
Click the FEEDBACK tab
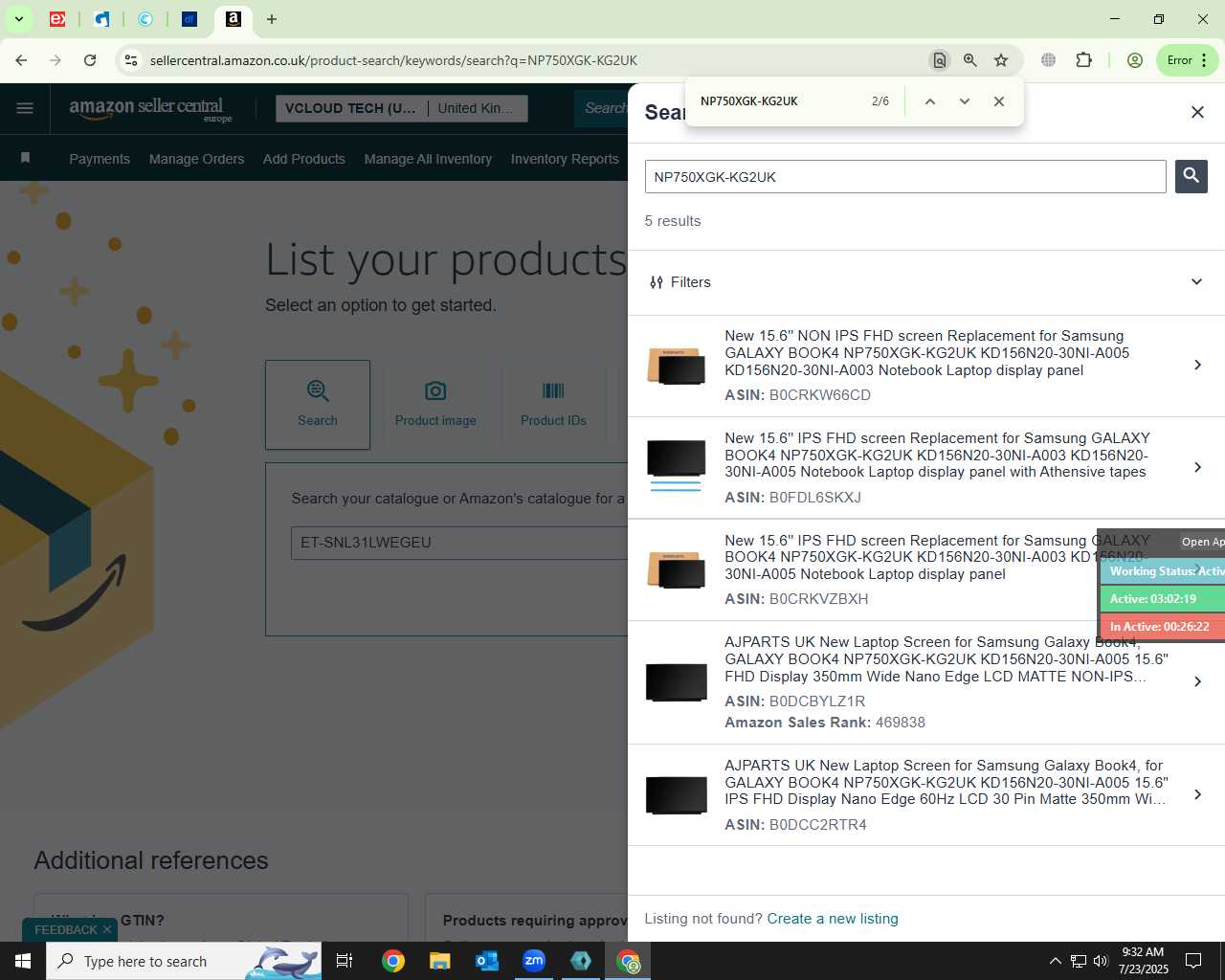point(66,929)
